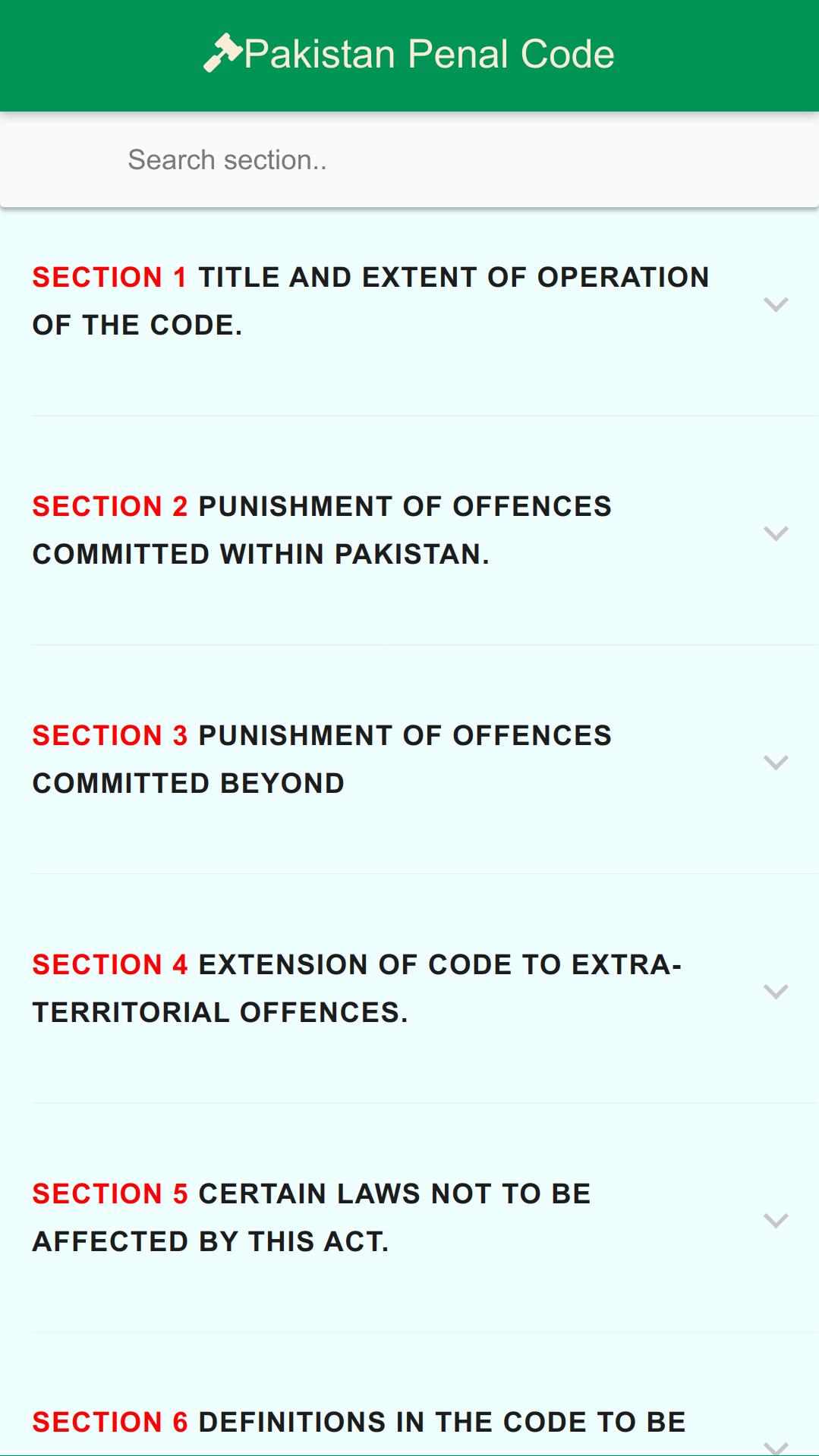Screen dimensions: 819x1456
Task: Click the red SECTION 3 label
Action: (x=109, y=736)
